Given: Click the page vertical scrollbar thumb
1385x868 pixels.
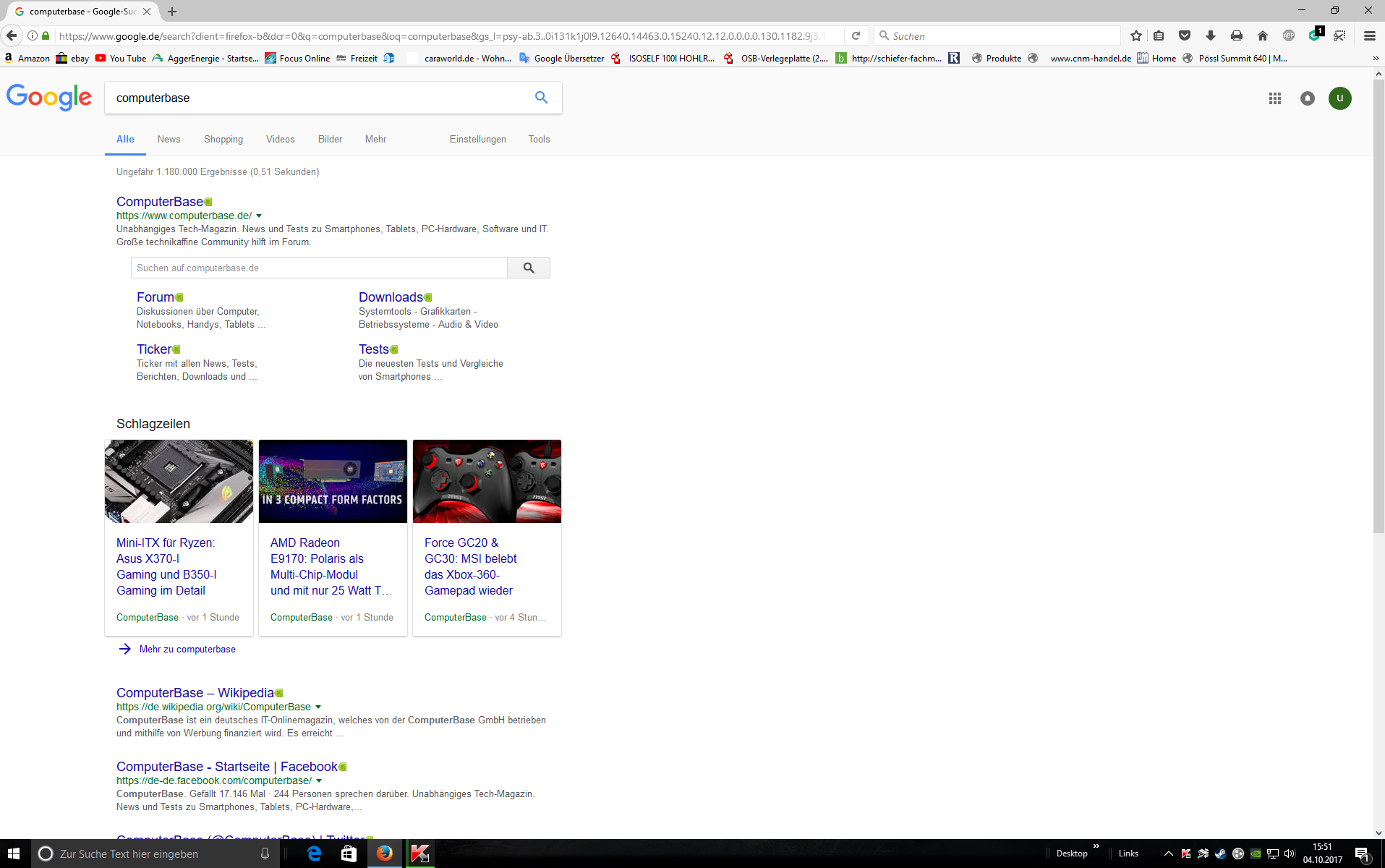Looking at the screenshot, I should [x=1378, y=306].
